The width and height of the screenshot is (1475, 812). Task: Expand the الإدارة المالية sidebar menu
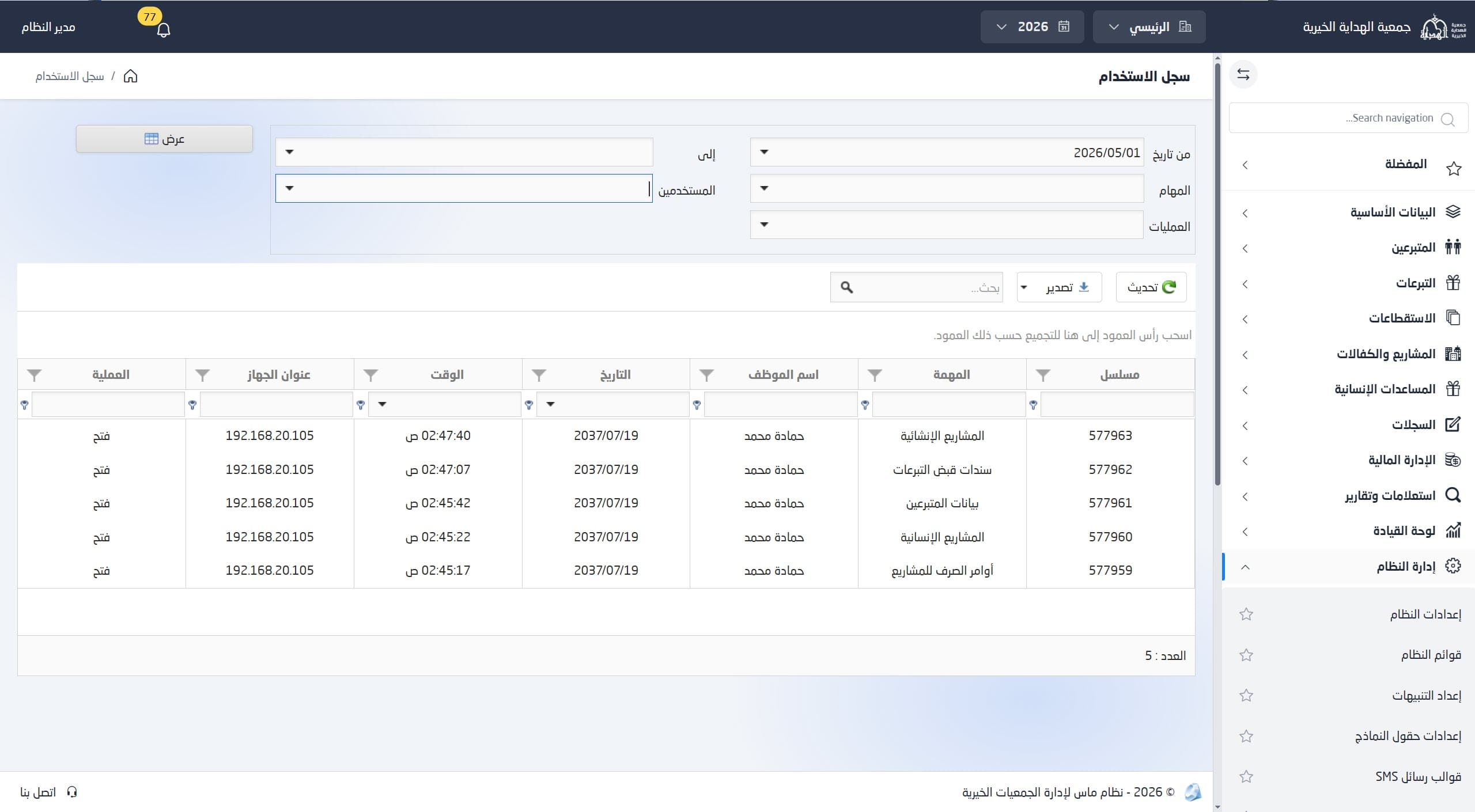pos(1348,461)
